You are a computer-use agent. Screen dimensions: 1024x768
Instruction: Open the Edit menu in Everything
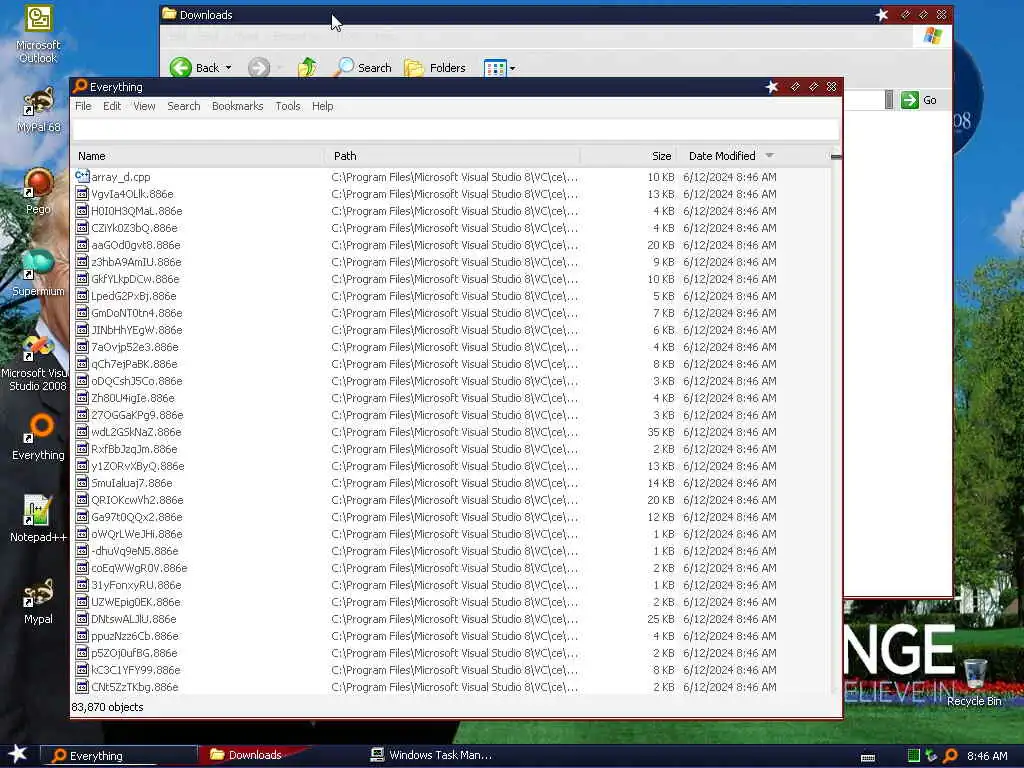tap(112, 106)
